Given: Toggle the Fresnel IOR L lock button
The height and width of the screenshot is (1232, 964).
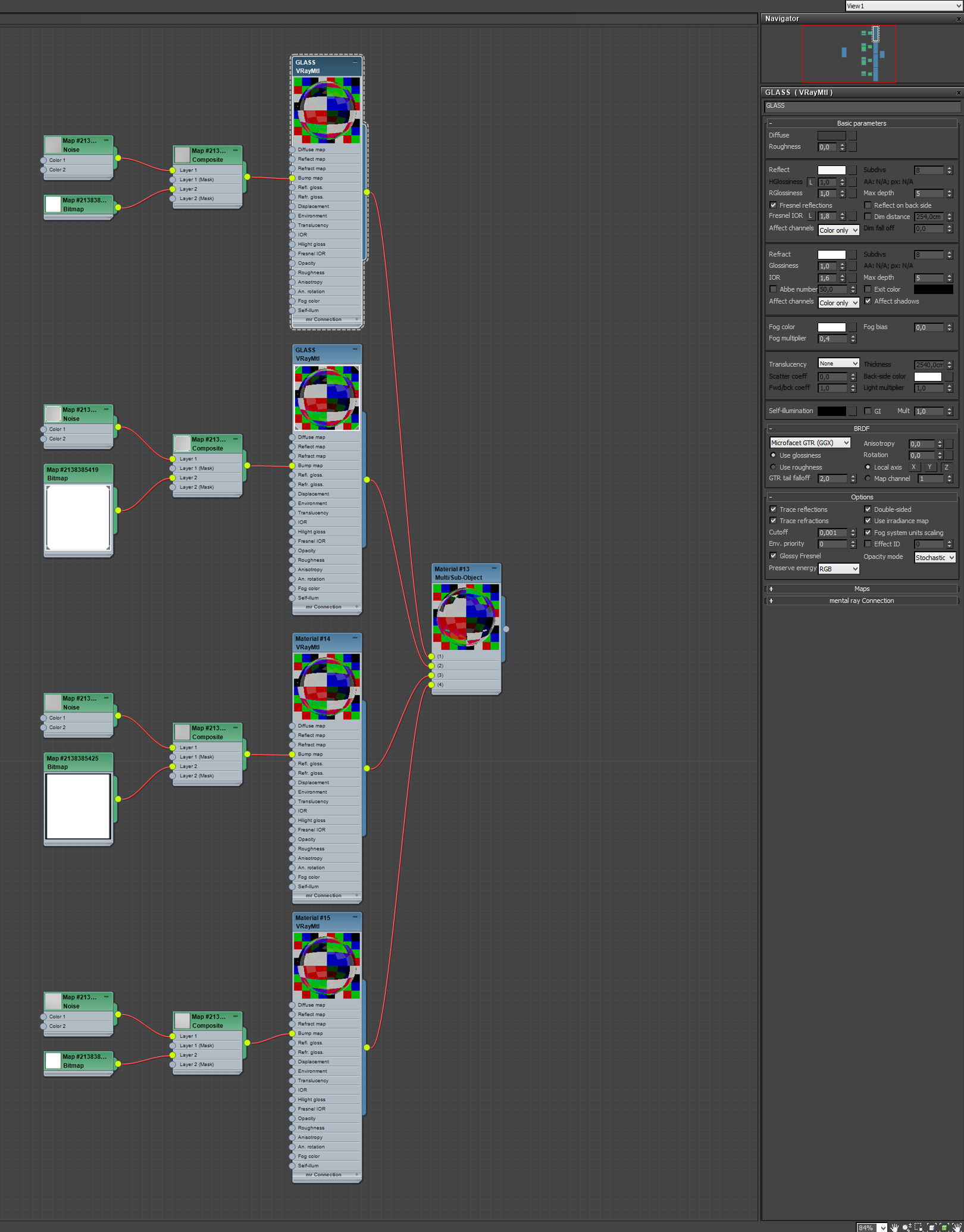Looking at the screenshot, I should pyautogui.click(x=810, y=216).
